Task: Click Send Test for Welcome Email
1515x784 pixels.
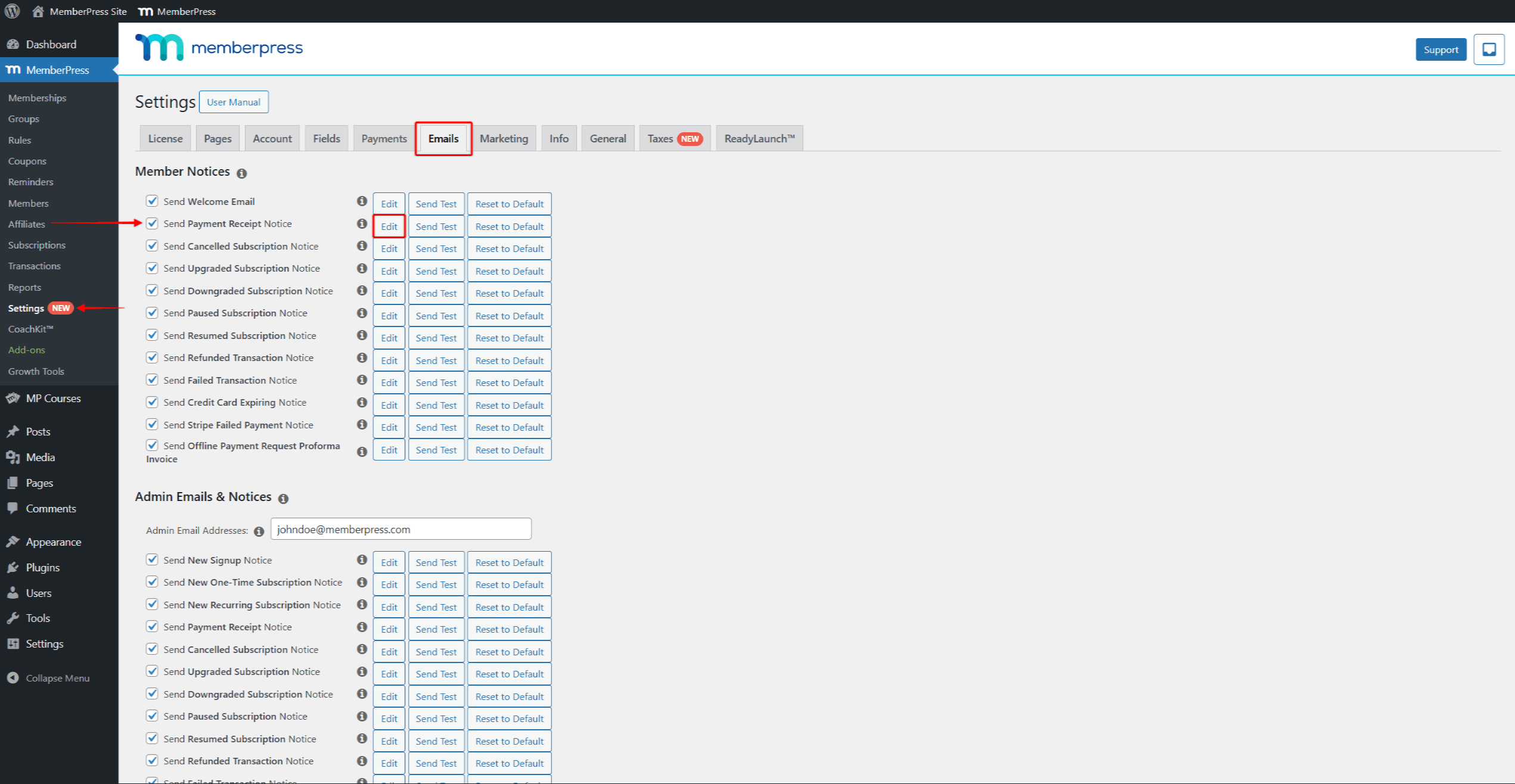Action: tap(436, 204)
